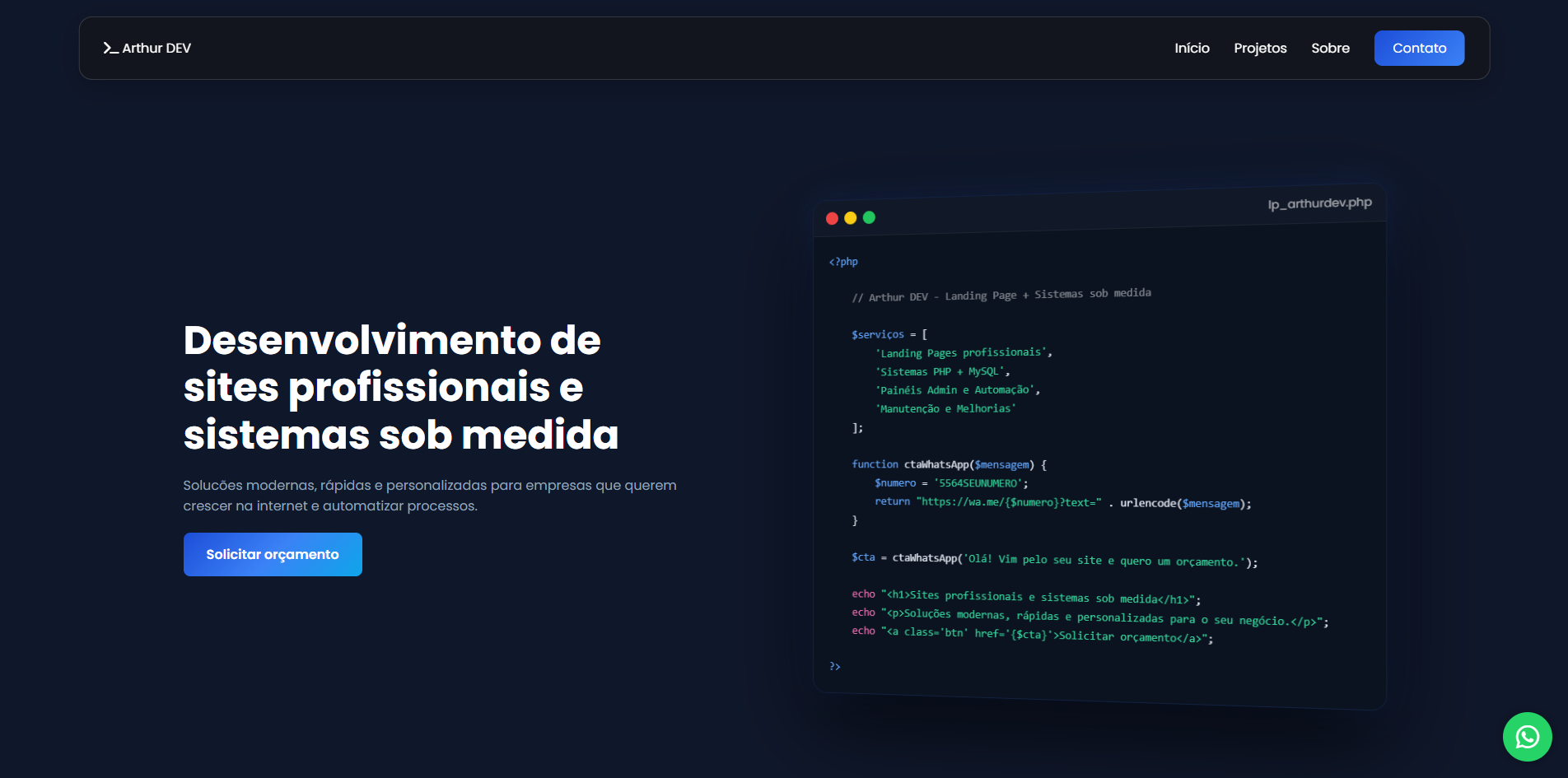The width and height of the screenshot is (1568, 778).
Task: Open the floating WhatsApp chat icon
Action: pos(1527,737)
